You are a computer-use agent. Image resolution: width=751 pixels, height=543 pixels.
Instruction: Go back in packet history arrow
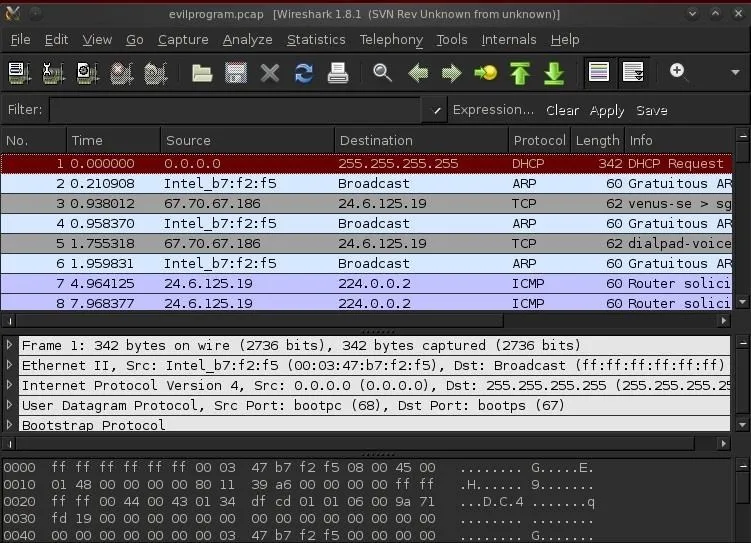[418, 73]
